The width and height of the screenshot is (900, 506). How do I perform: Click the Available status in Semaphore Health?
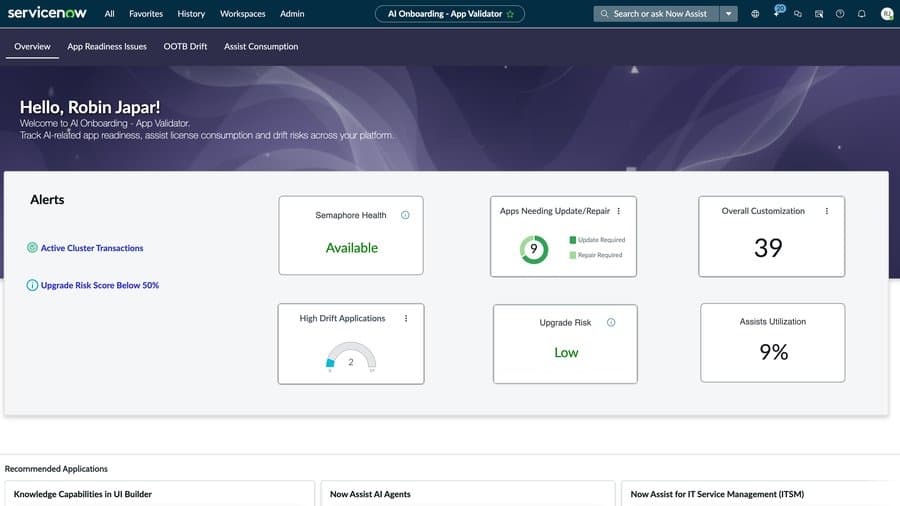click(352, 248)
